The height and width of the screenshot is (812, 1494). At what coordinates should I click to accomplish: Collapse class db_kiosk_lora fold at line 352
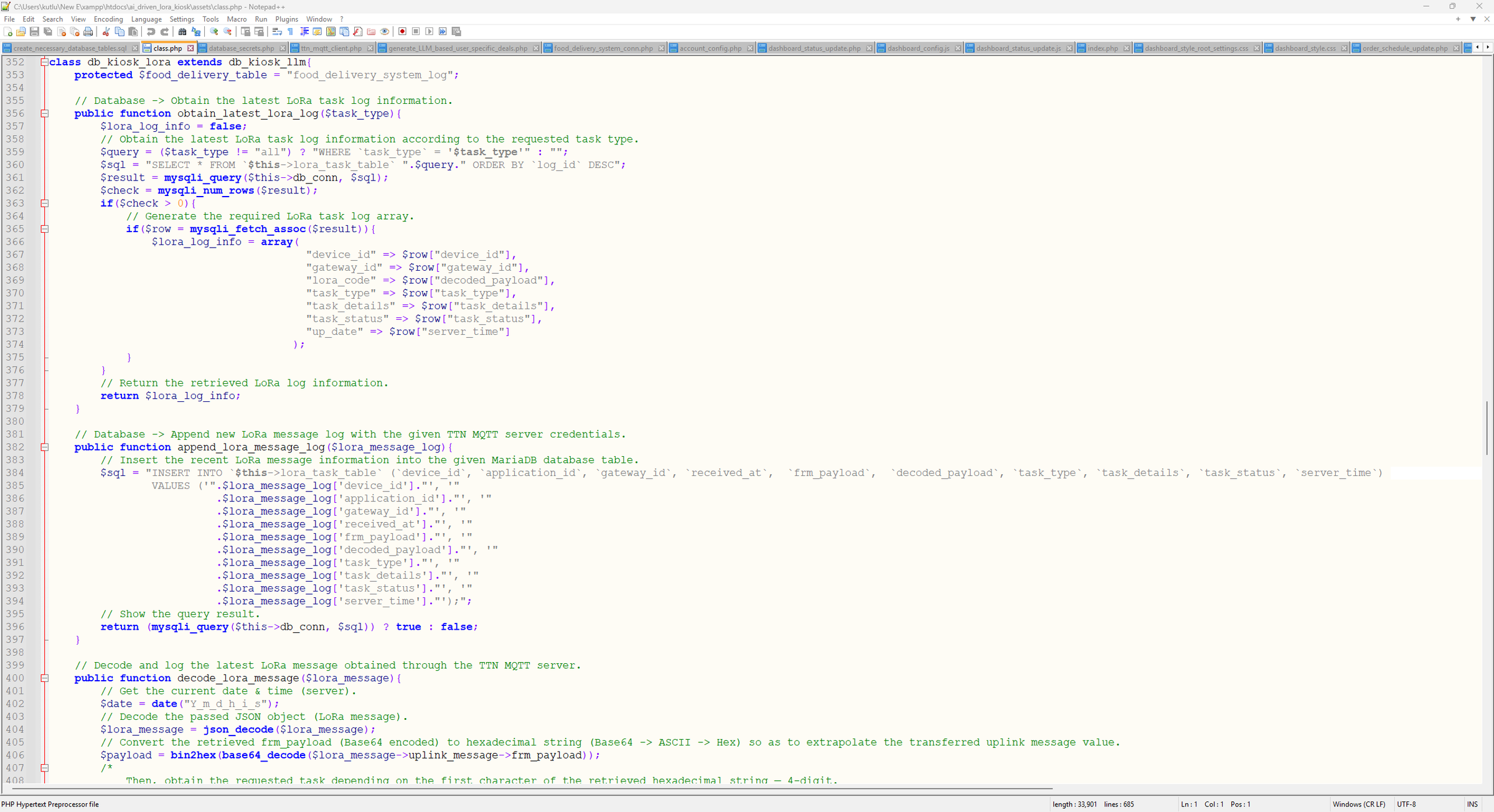pyautogui.click(x=45, y=62)
